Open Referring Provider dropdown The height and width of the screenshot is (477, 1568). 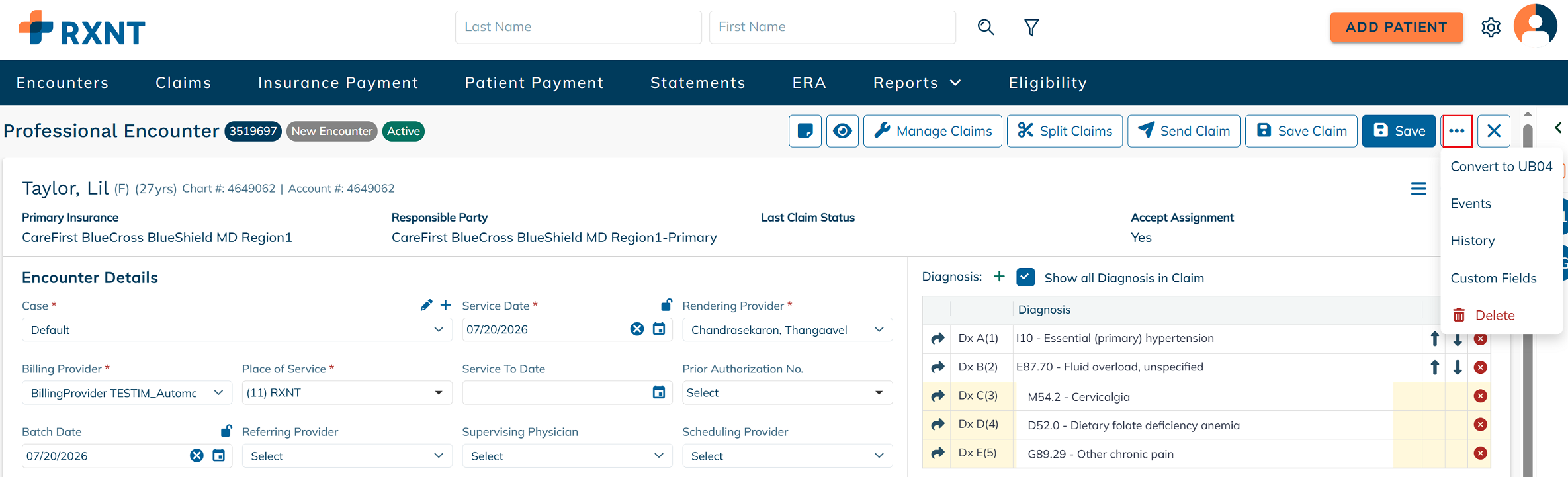click(x=347, y=456)
